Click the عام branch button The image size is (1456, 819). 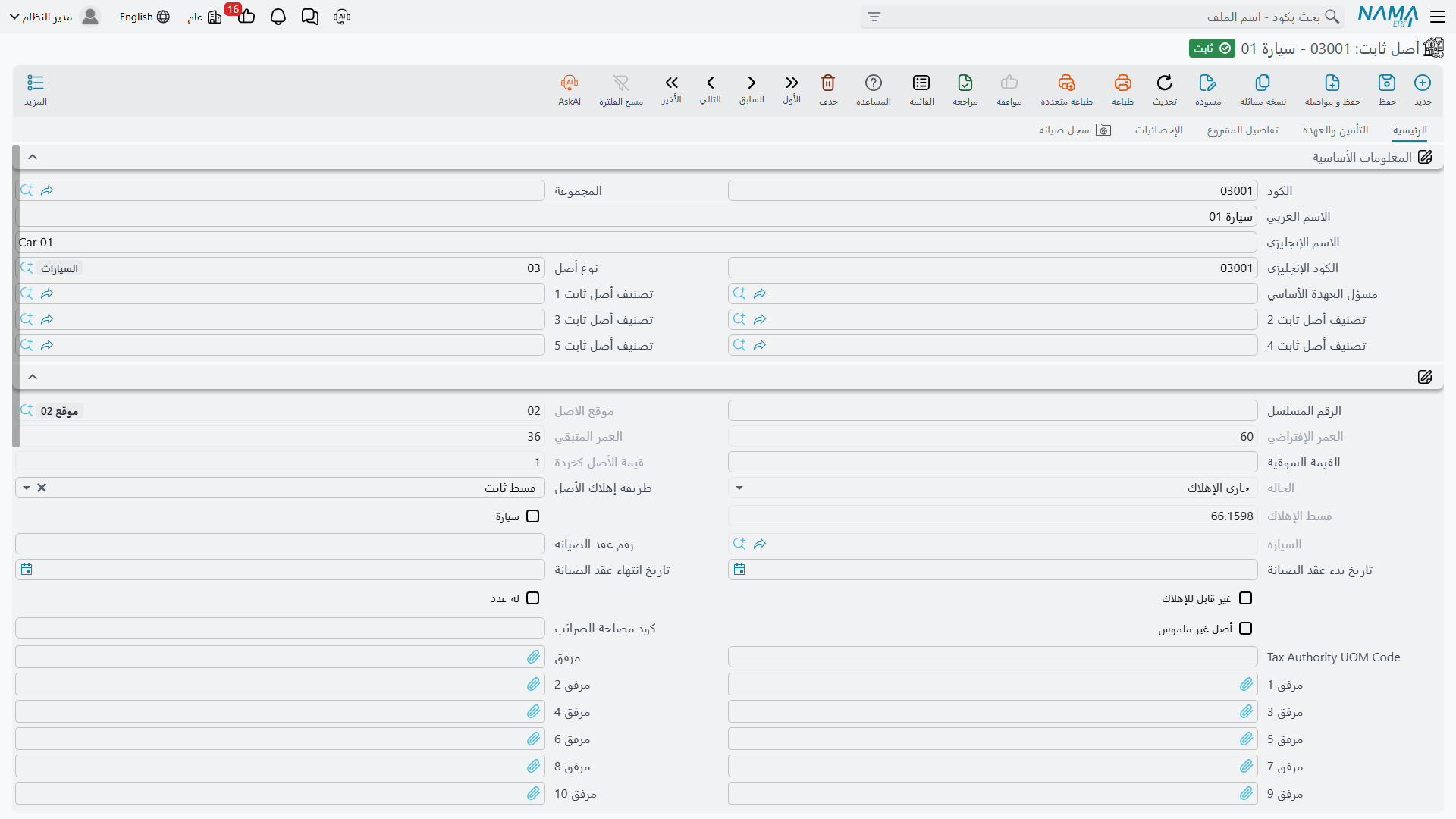point(204,17)
